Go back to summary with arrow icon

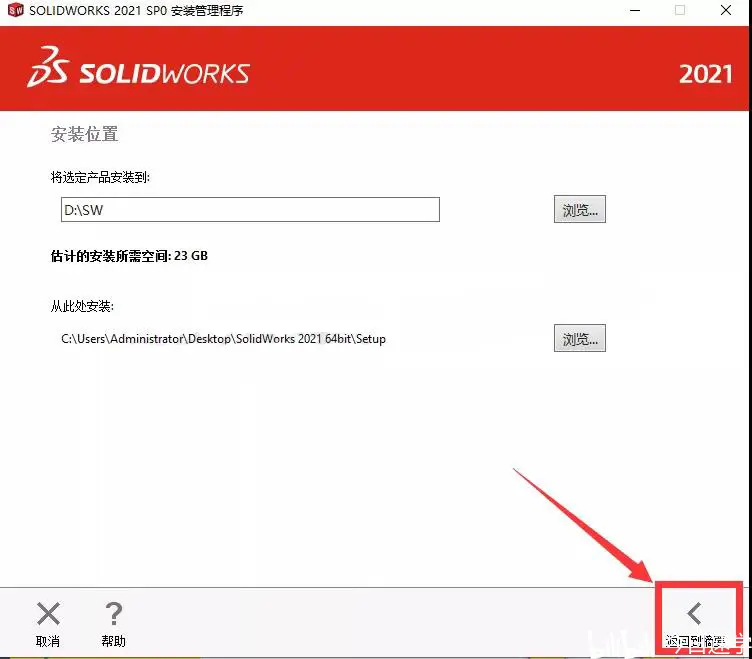pos(694,613)
